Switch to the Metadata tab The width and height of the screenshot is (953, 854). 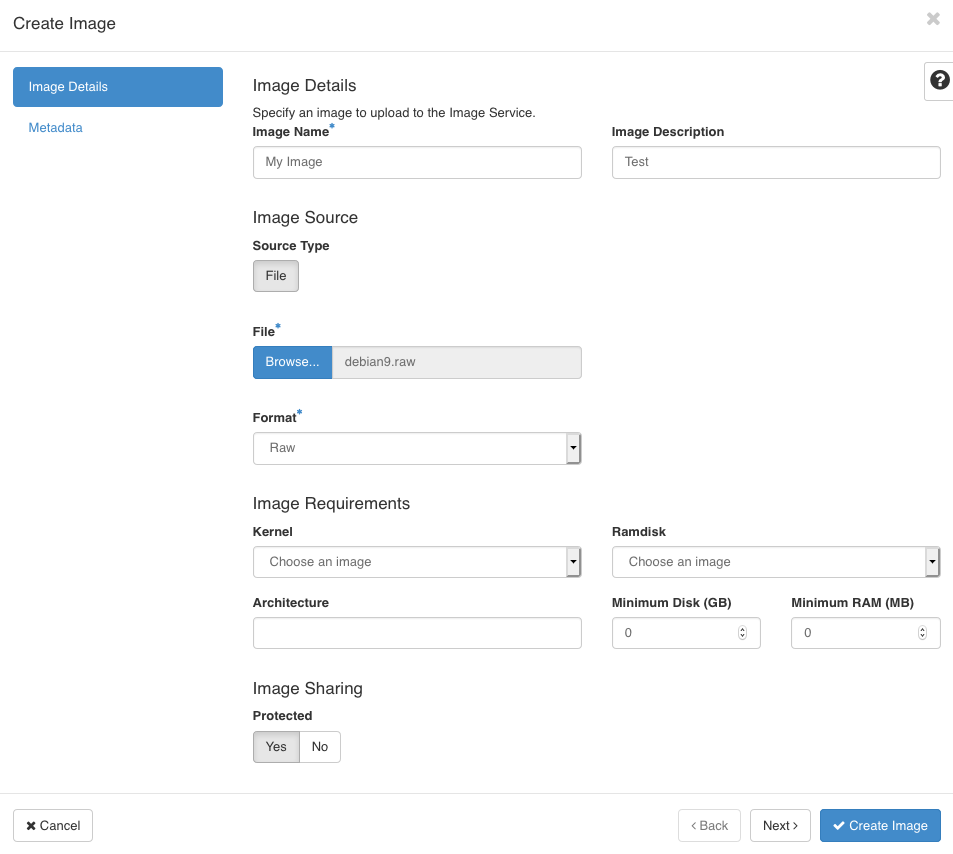click(x=56, y=128)
